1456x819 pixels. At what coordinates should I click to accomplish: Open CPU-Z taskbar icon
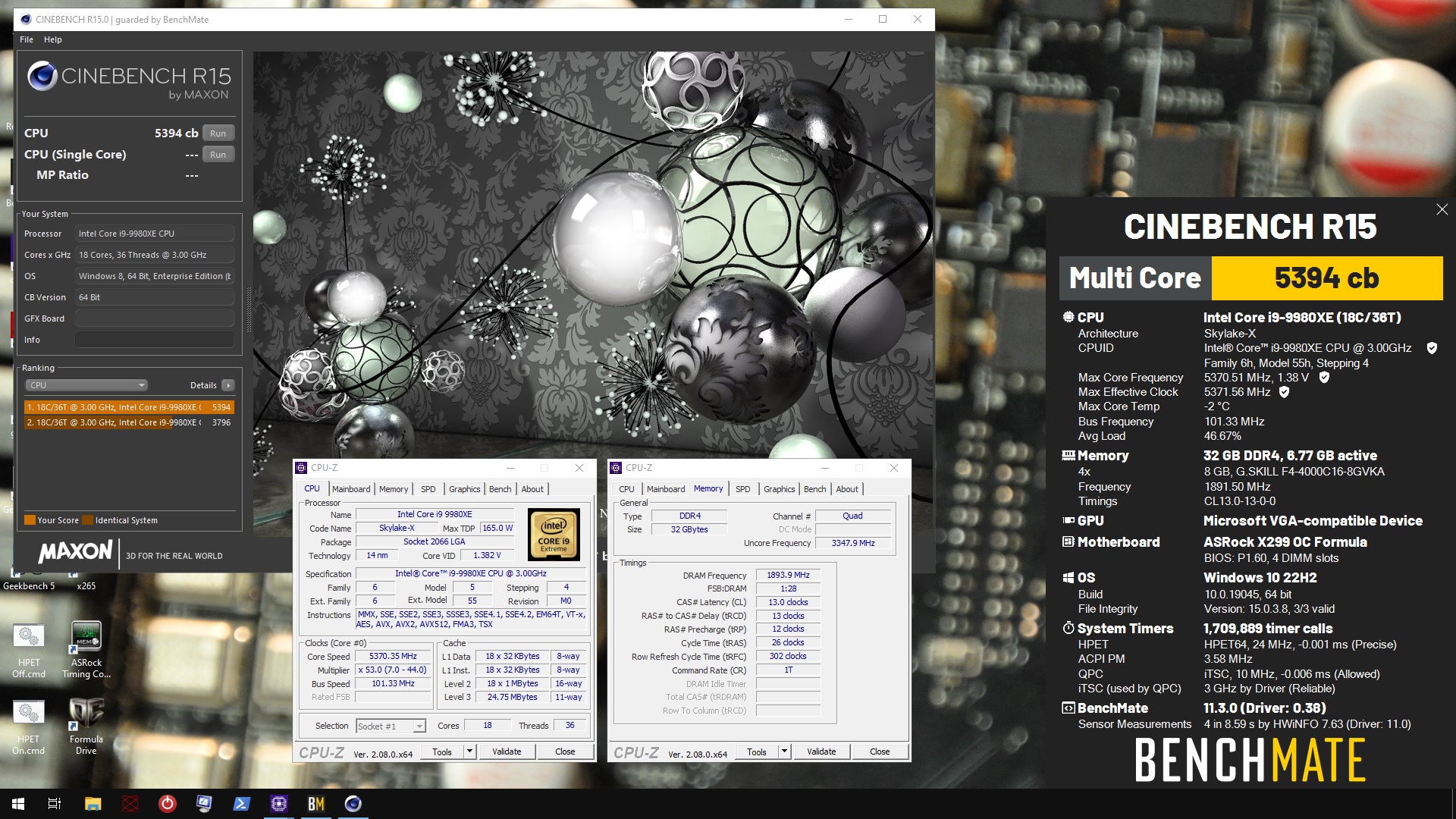coord(278,804)
